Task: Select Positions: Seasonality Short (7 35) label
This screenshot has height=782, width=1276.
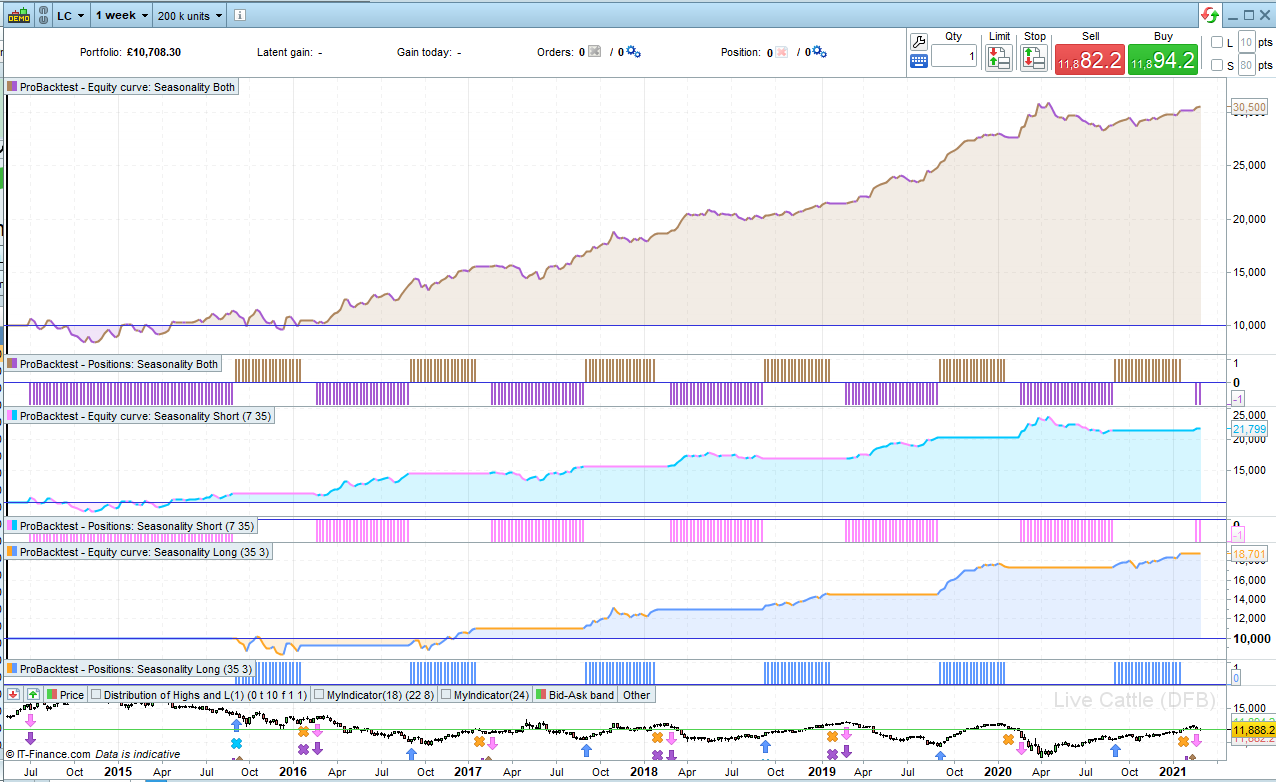Action: point(131,525)
